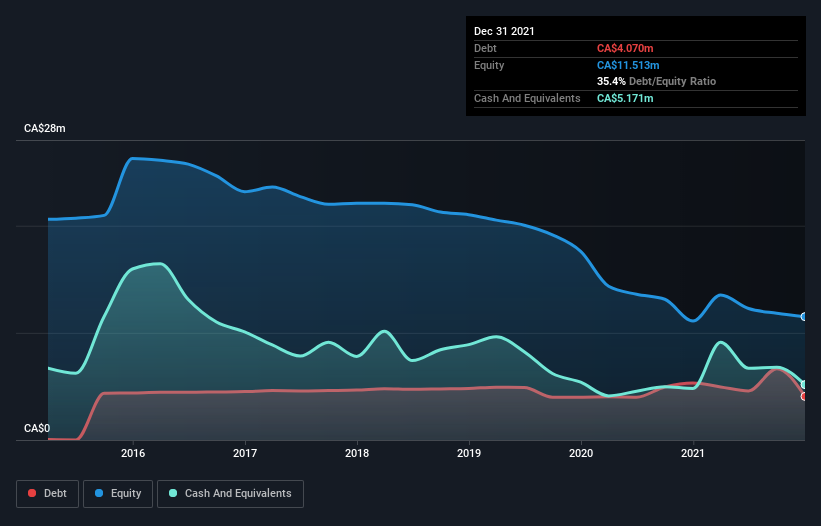Click the CA$28m y-axis label
Image resolution: width=821 pixels, height=526 pixels.
[x=45, y=128]
